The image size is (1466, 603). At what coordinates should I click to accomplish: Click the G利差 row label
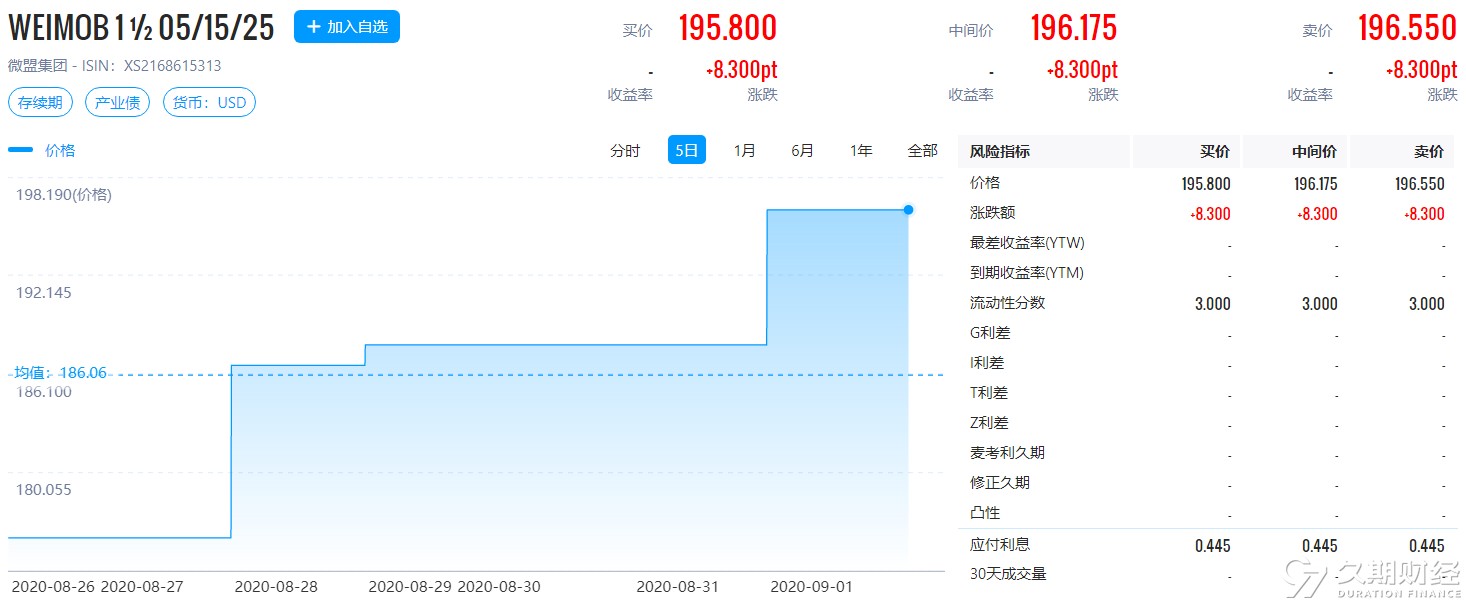tap(990, 333)
